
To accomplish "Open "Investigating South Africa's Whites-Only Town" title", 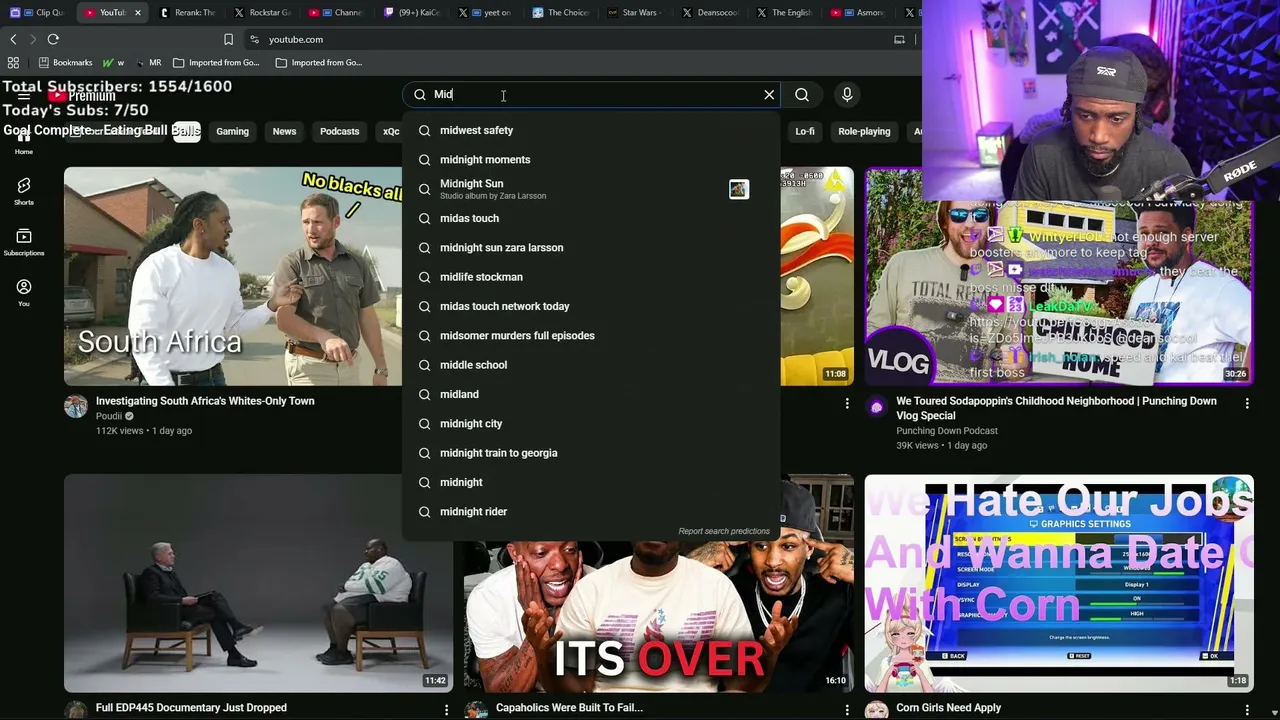I will click(205, 401).
